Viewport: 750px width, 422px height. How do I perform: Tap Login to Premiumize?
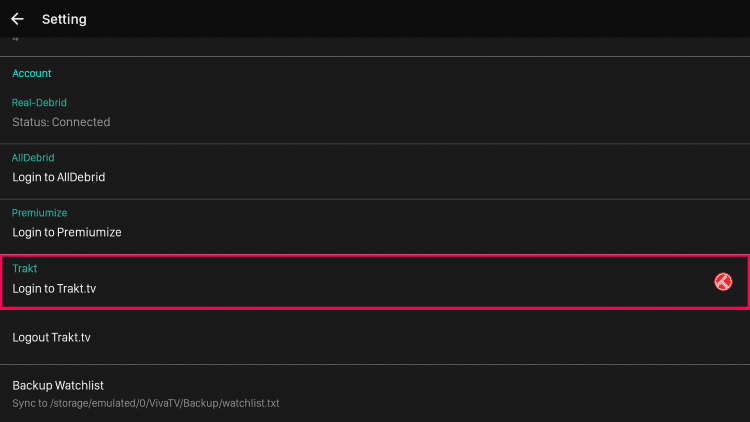(x=66, y=232)
